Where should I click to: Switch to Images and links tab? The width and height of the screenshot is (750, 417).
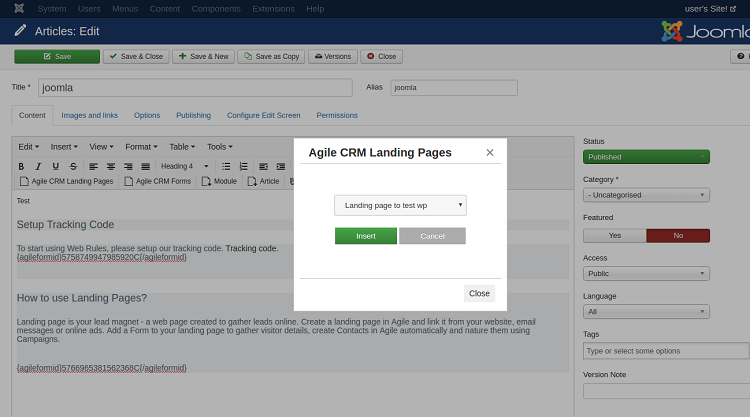pyautogui.click(x=89, y=115)
